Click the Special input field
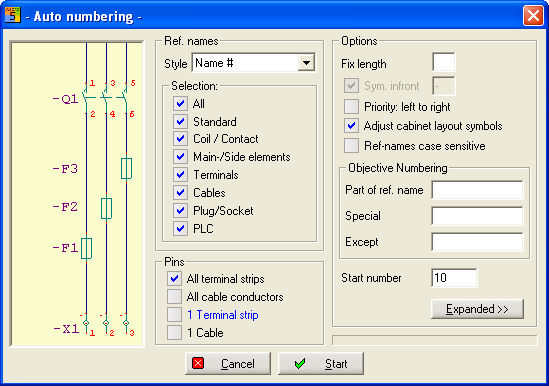 coord(477,216)
